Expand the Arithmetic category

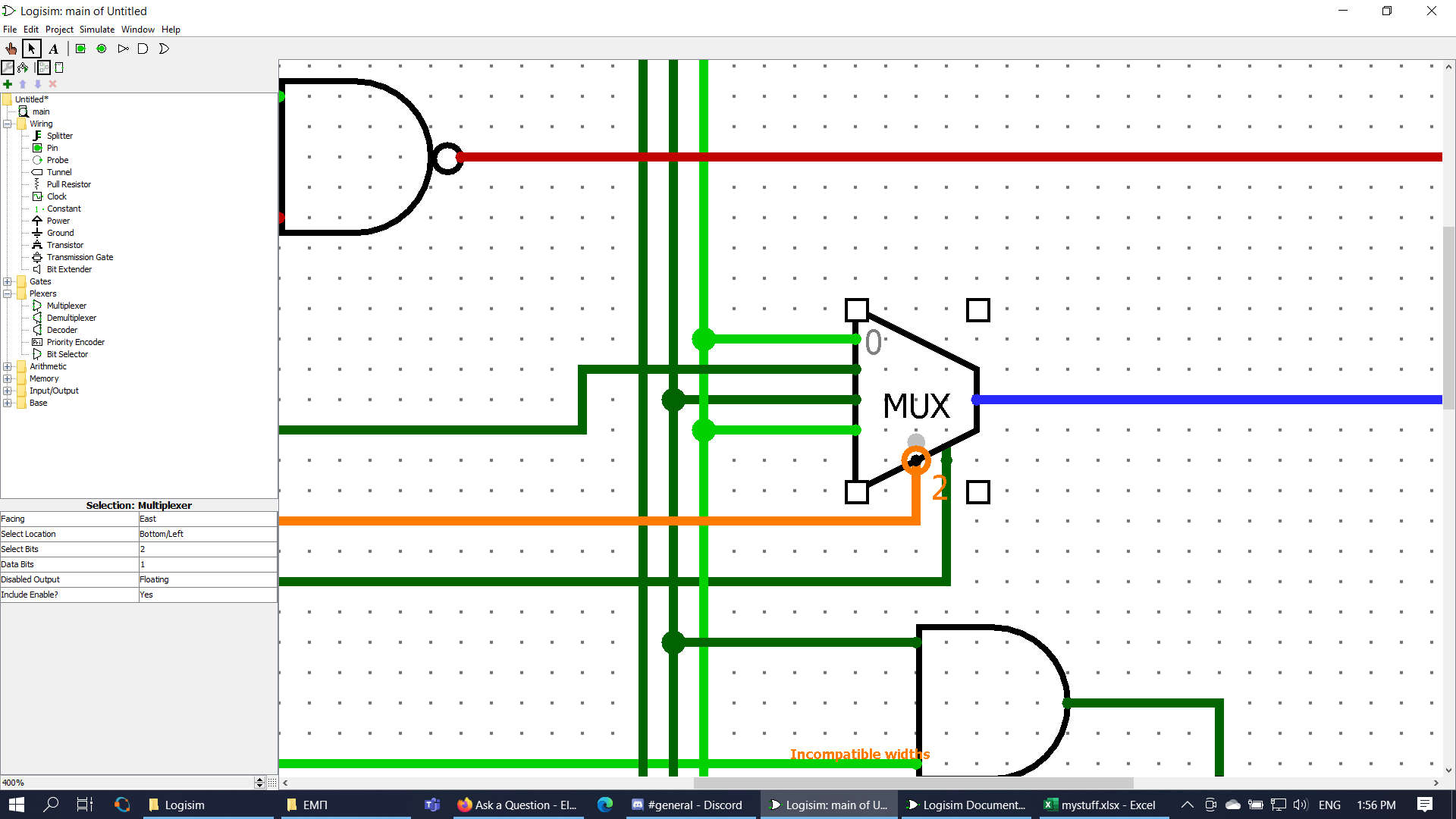[8, 366]
